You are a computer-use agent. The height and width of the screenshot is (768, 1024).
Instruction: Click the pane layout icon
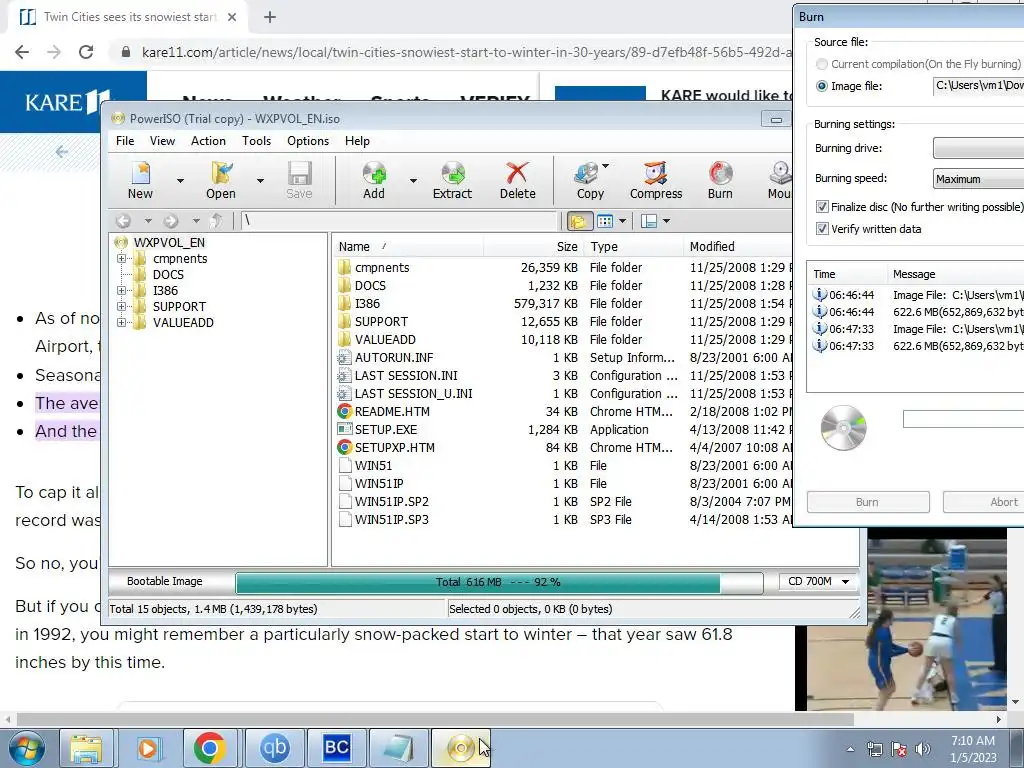[648, 221]
